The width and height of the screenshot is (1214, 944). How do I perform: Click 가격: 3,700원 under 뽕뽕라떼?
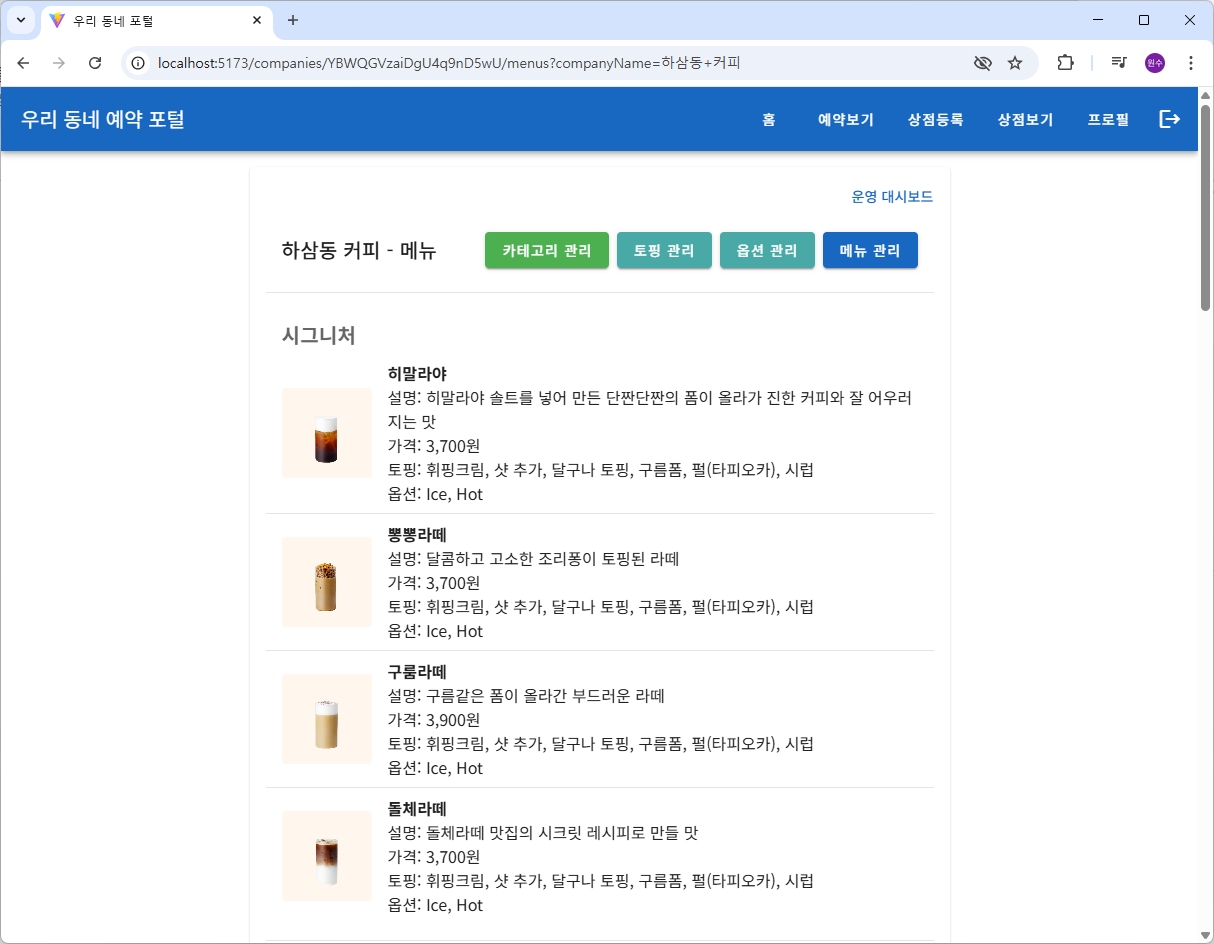tap(434, 583)
